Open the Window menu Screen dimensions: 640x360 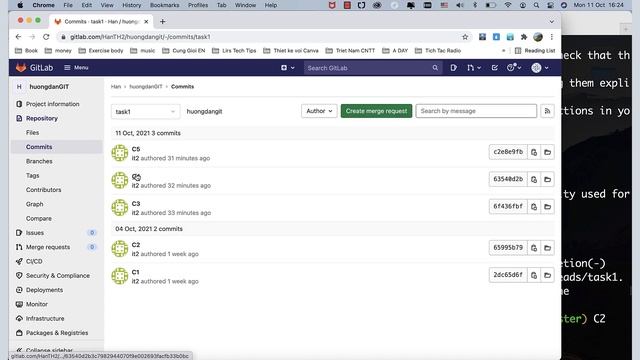(245, 5)
